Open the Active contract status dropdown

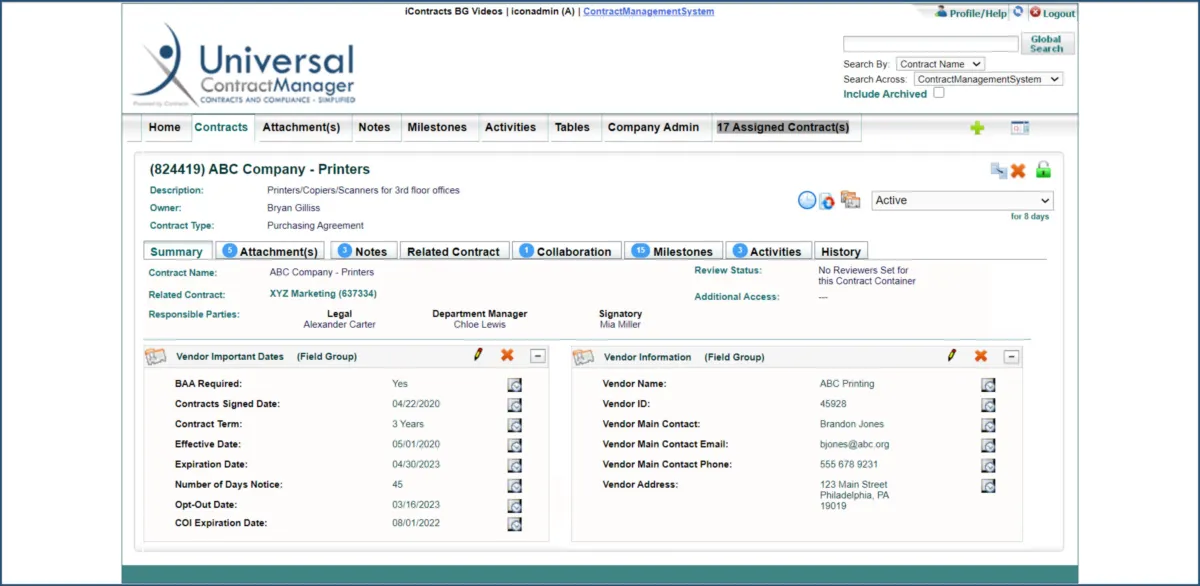(962, 201)
